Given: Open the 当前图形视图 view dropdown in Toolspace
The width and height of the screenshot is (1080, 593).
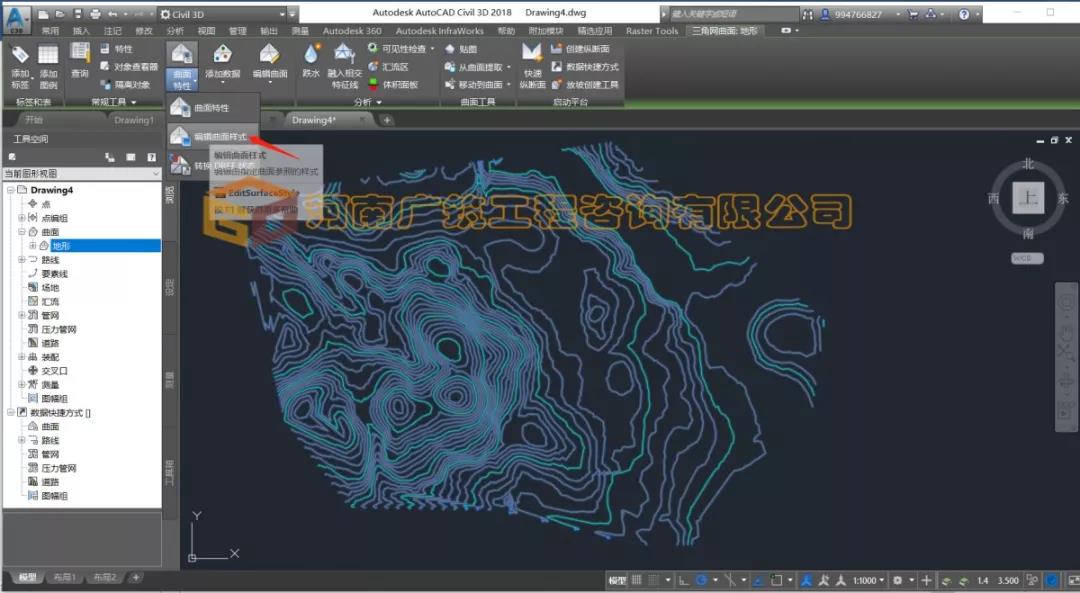Looking at the screenshot, I should point(82,174).
